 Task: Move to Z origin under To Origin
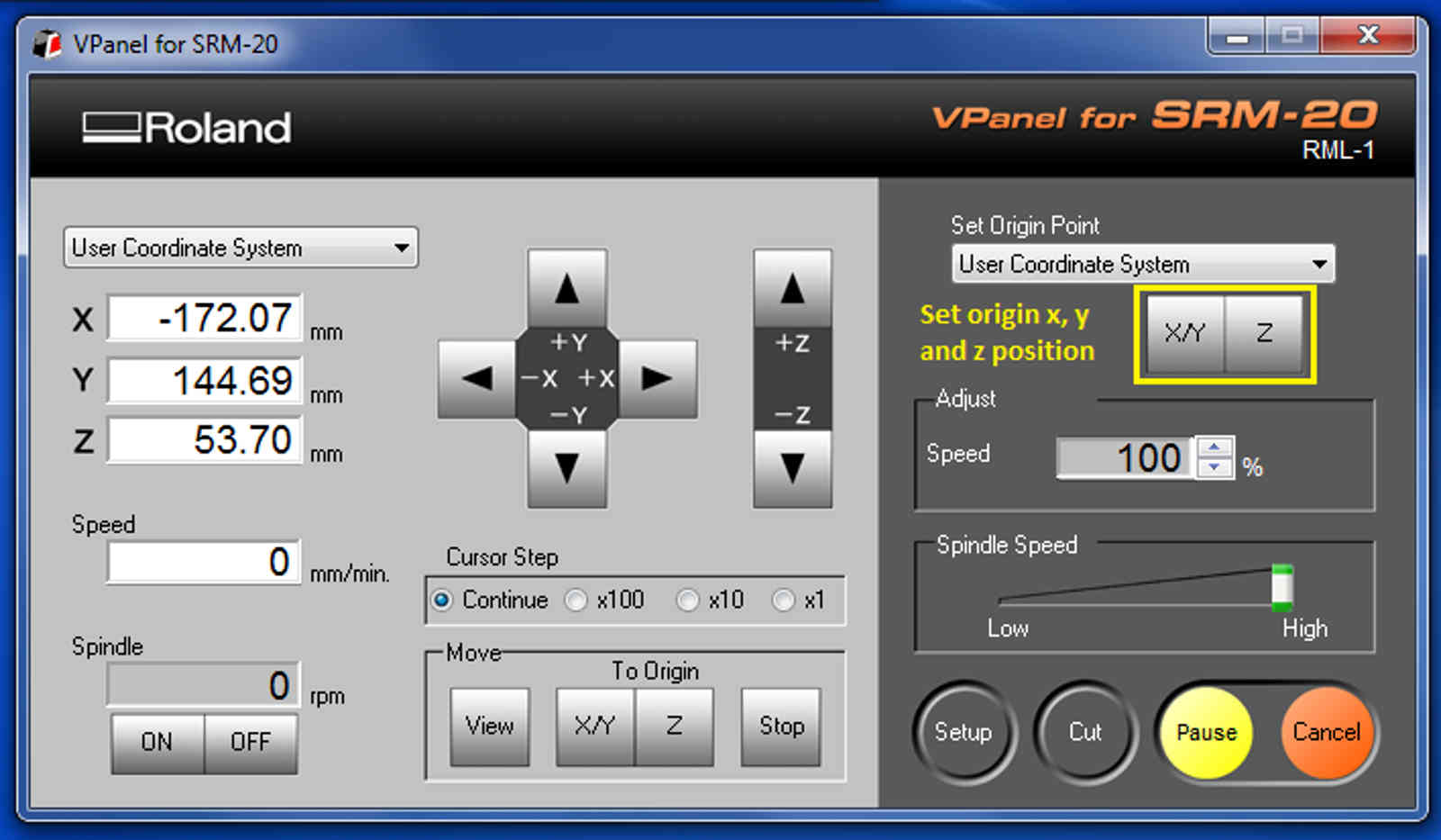coord(674,727)
